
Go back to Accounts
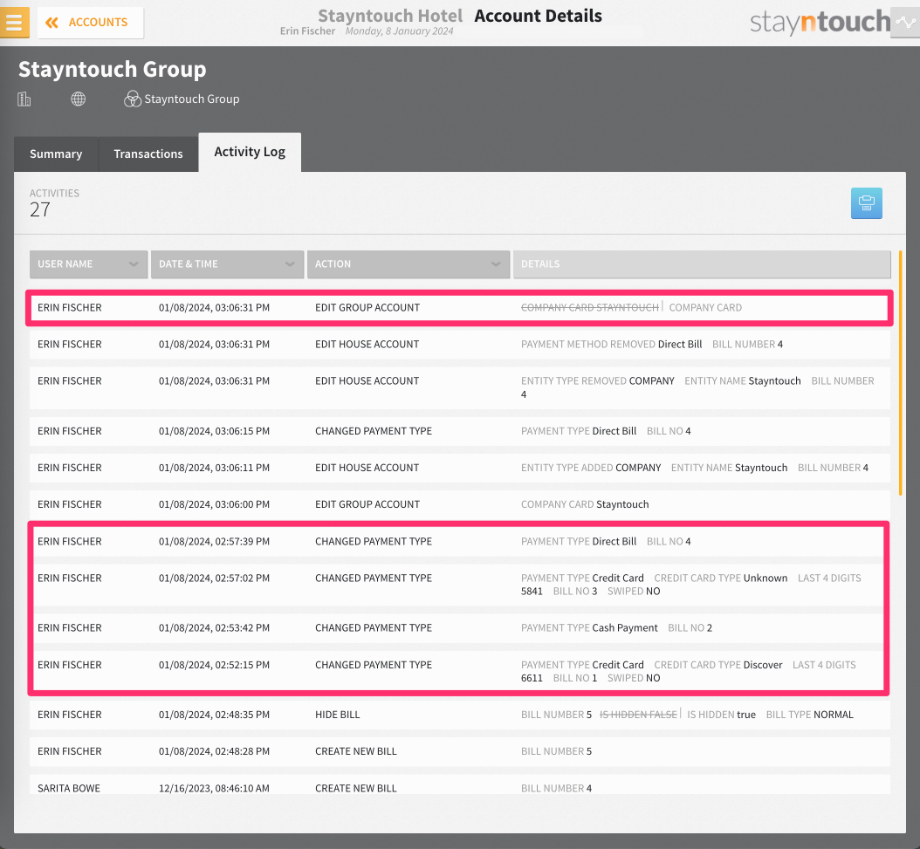90,22
